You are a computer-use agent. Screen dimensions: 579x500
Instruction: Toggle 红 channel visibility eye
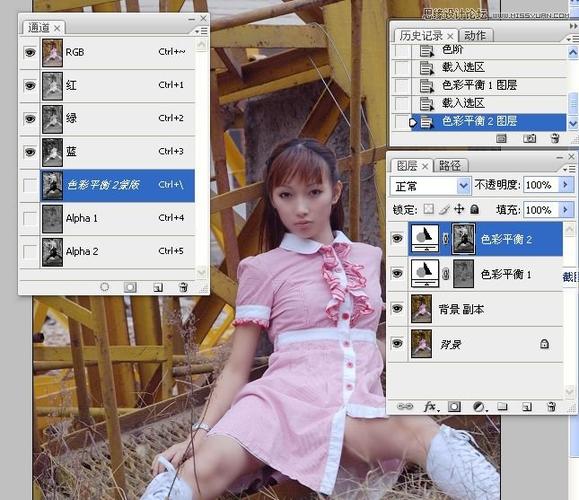click(30, 86)
